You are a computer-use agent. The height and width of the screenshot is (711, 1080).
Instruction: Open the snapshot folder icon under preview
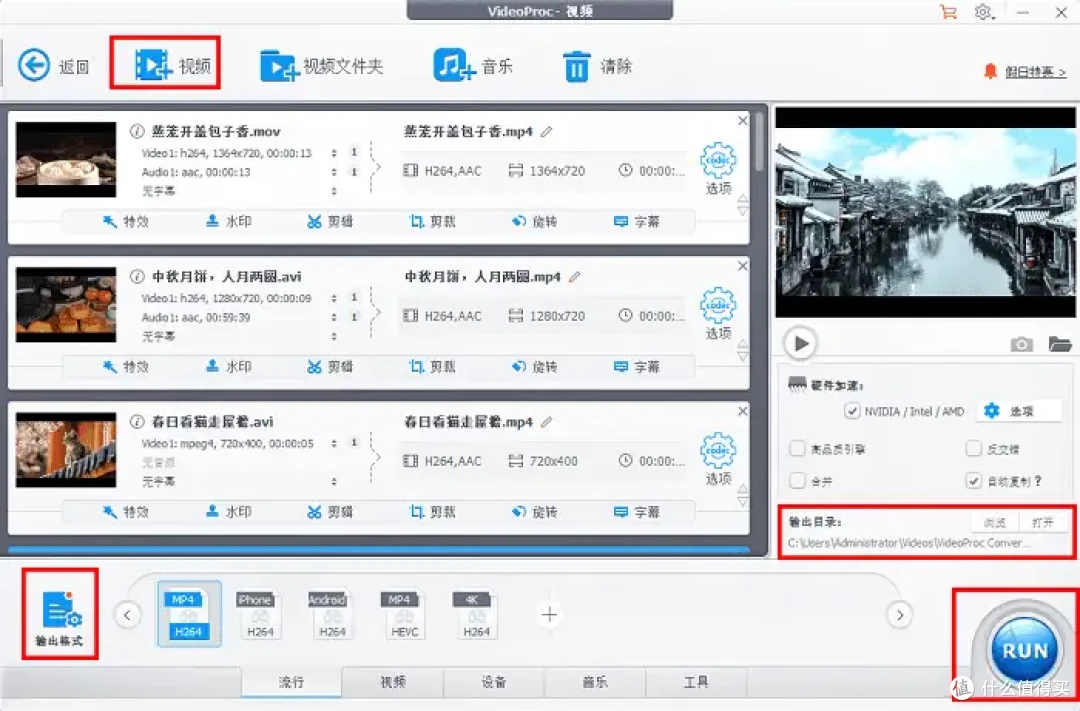(x=1060, y=343)
